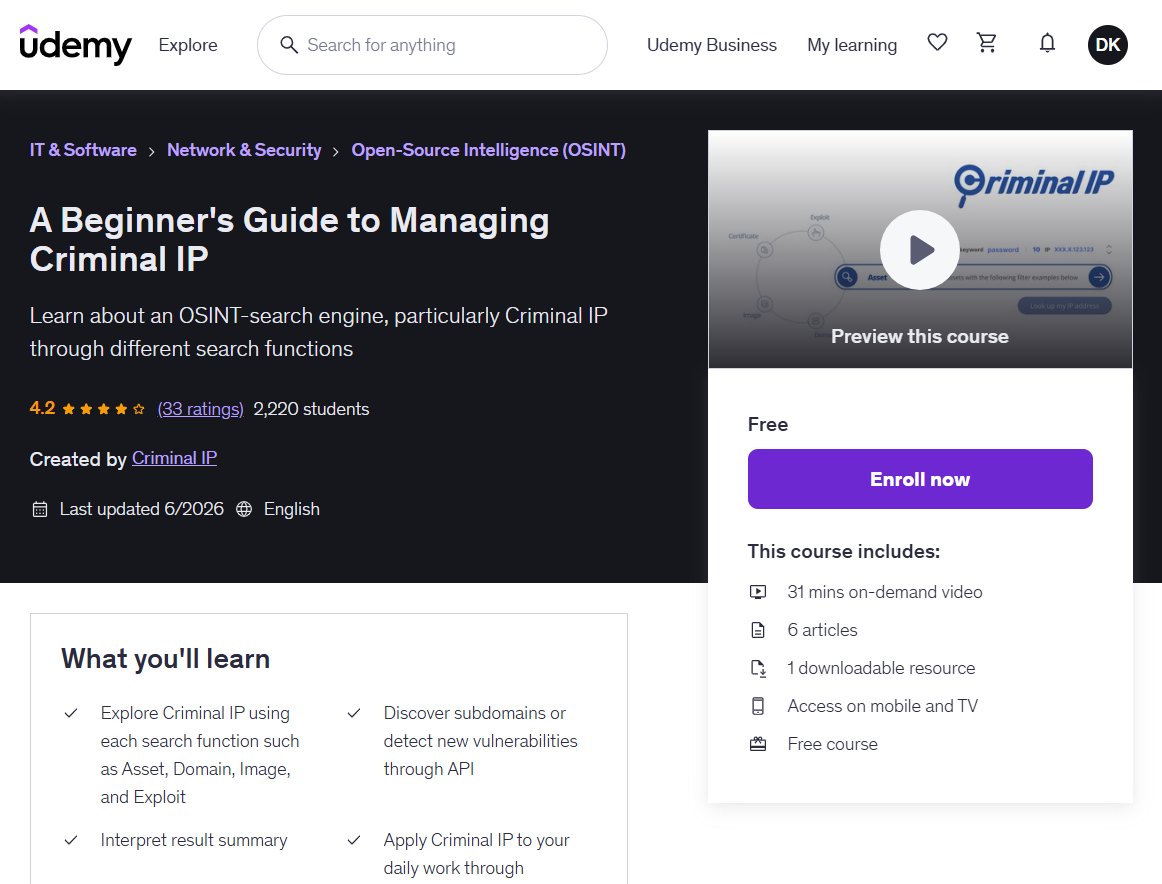Click Last updated 6/2026 text
Screen dimensions: 1162x884
[142, 509]
